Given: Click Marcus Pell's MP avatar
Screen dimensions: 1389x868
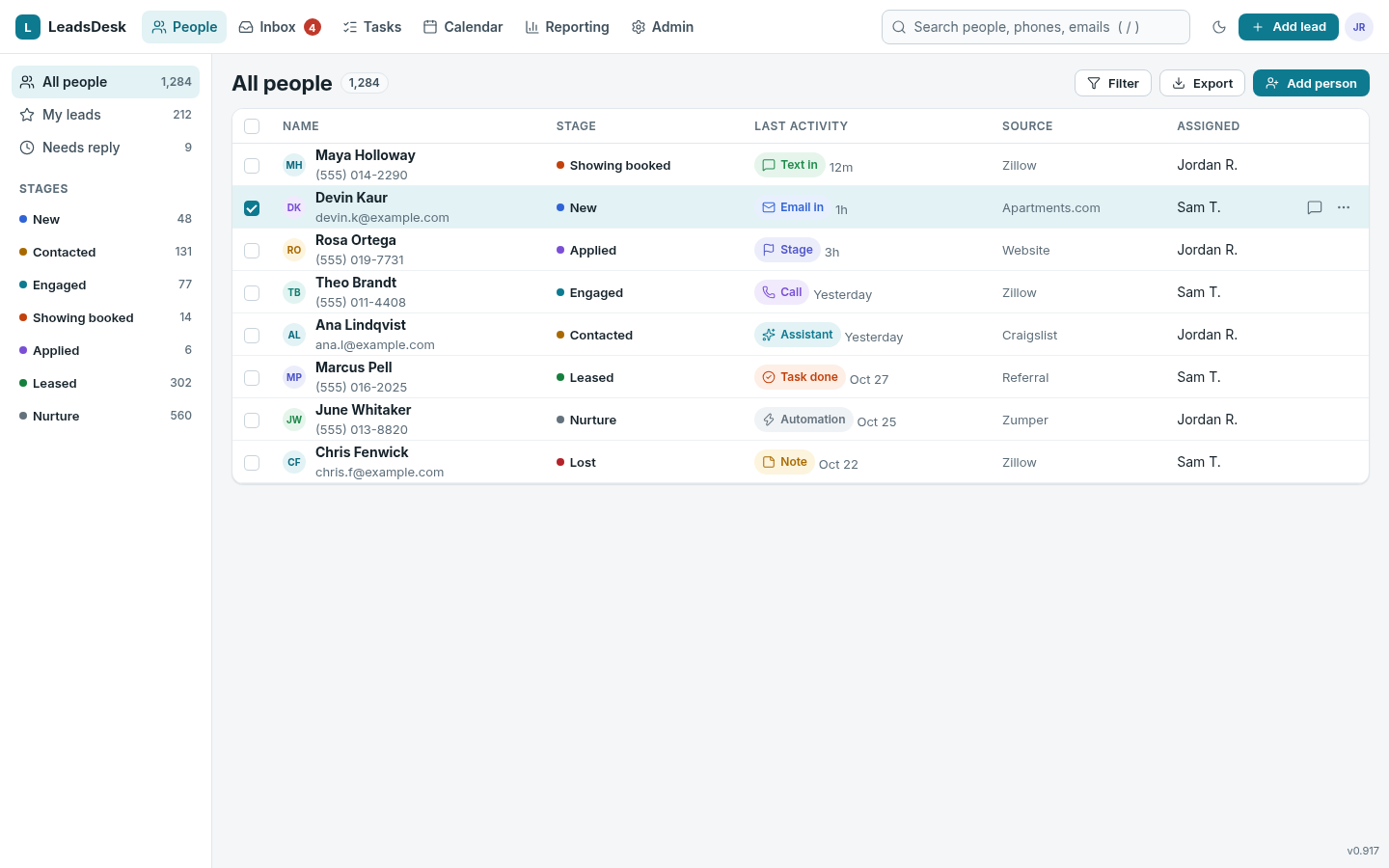Looking at the screenshot, I should (x=294, y=377).
